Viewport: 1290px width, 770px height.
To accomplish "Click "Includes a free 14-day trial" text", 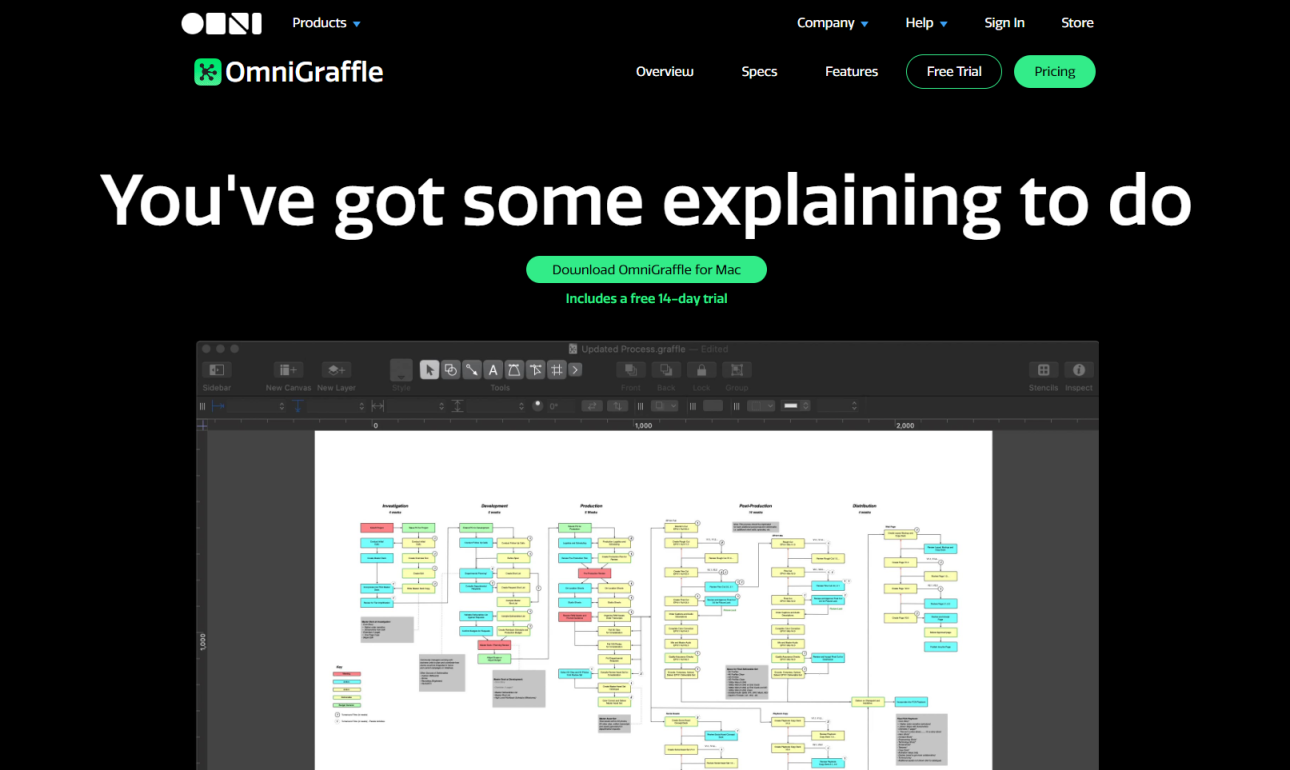I will point(646,299).
